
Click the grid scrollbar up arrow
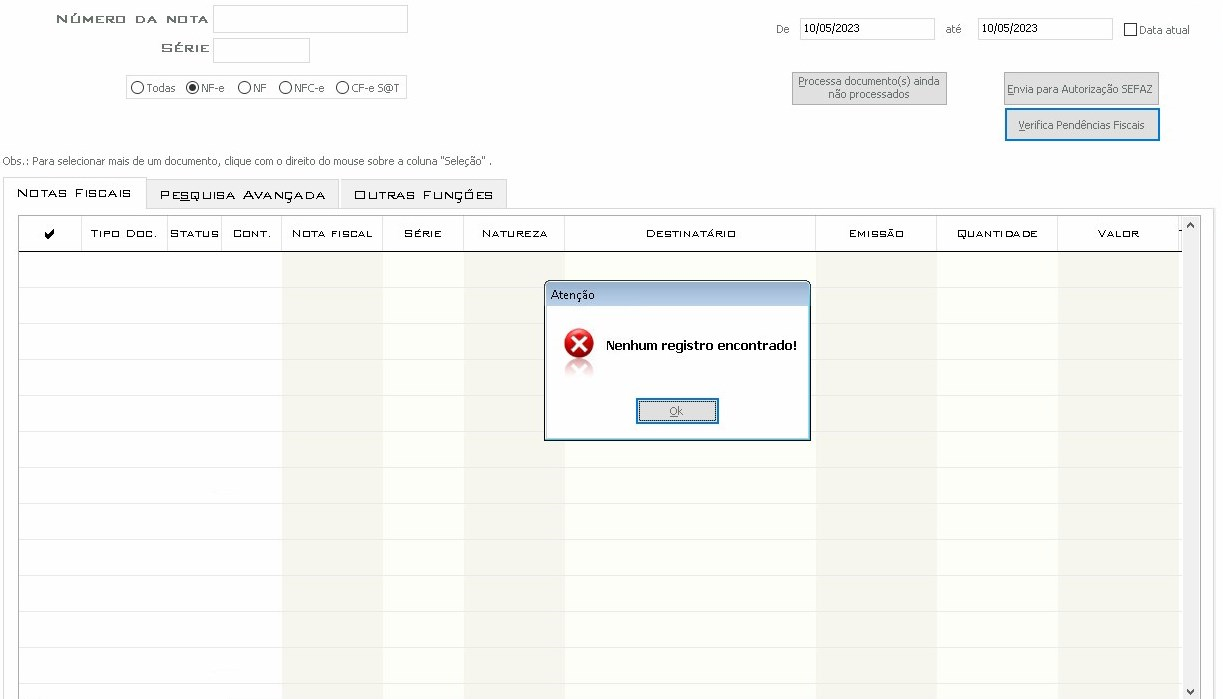pos(1190,225)
